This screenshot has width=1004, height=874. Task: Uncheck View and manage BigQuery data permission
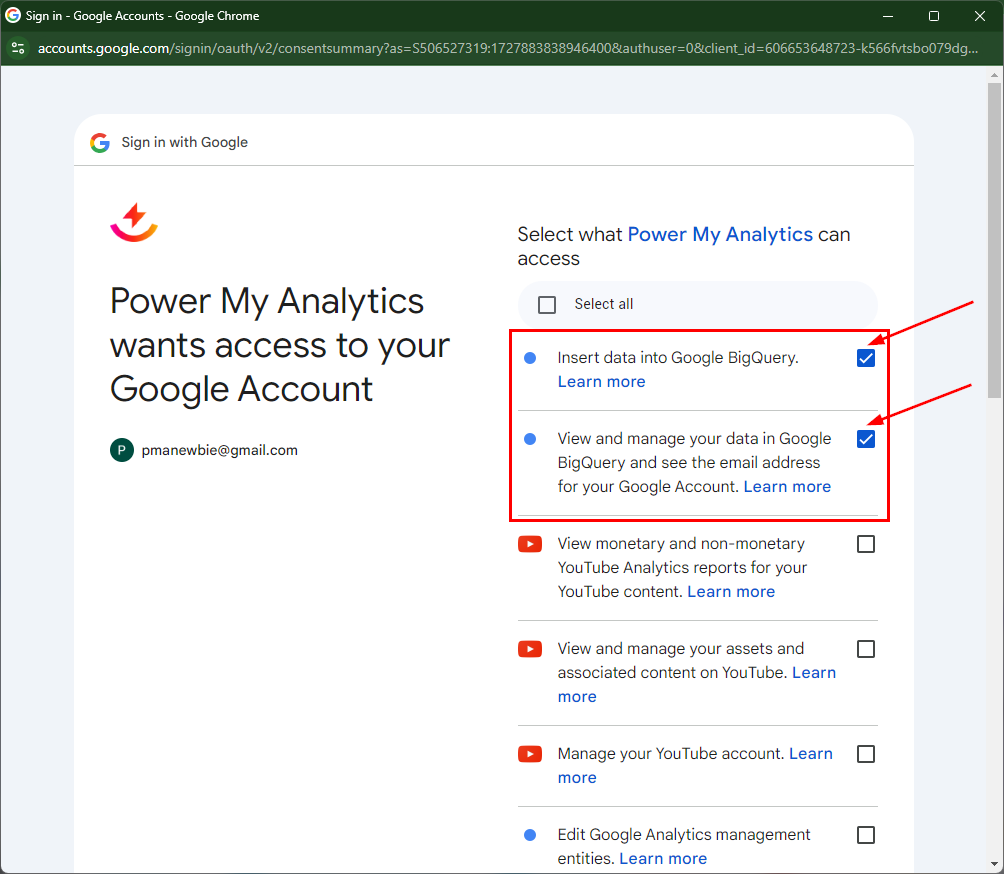click(x=866, y=439)
